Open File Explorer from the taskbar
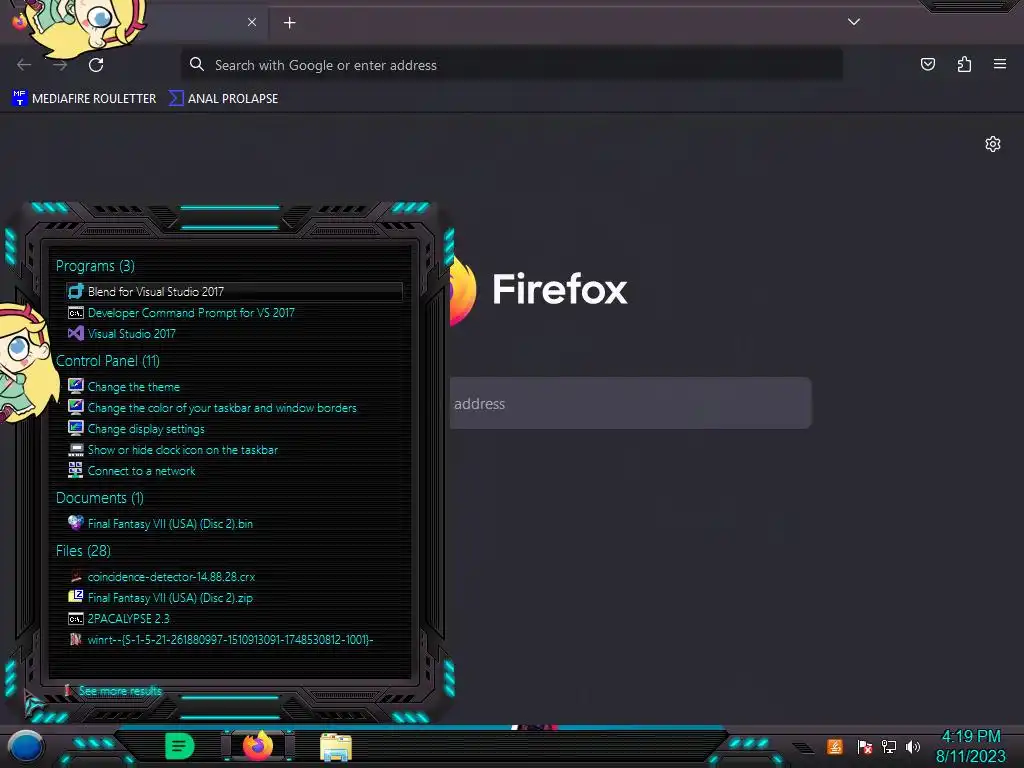The width and height of the screenshot is (1024, 768). tap(336, 747)
